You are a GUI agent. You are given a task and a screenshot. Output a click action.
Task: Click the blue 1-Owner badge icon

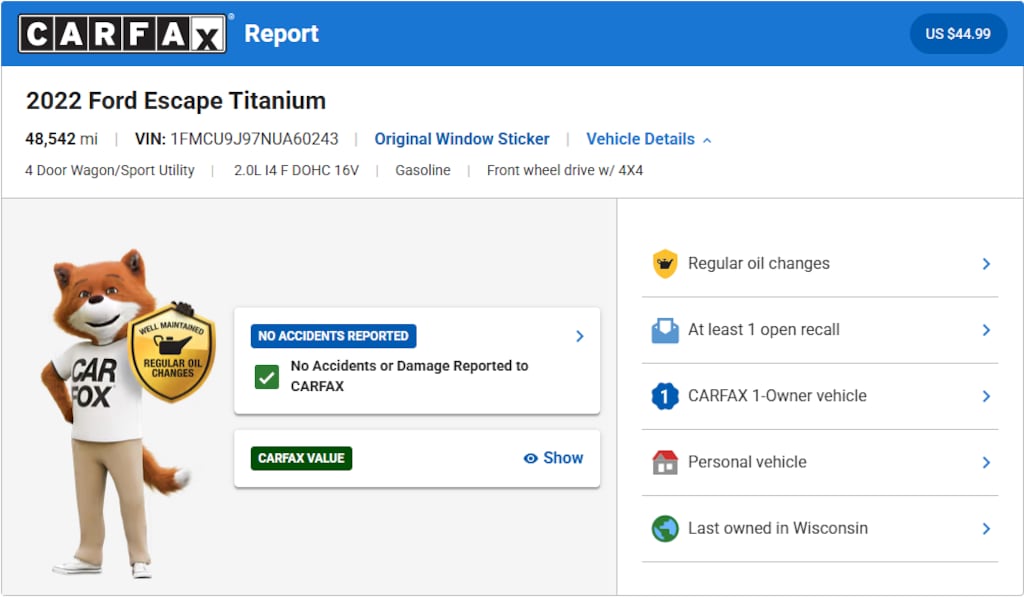[666, 396]
